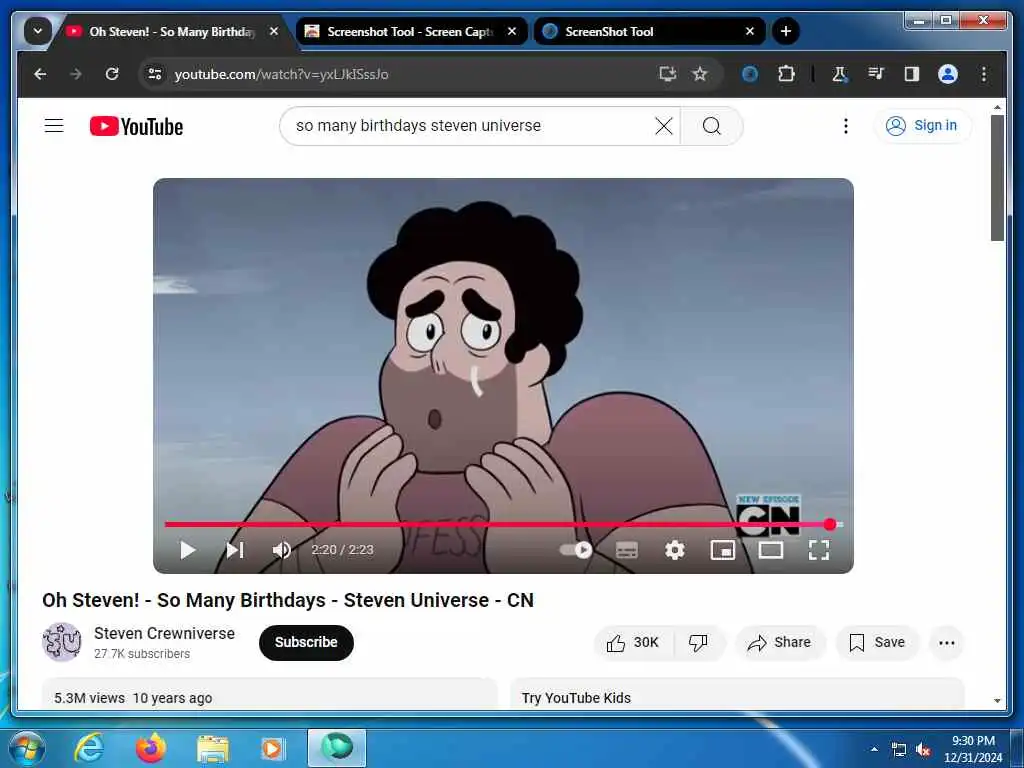The width and height of the screenshot is (1024, 768).
Task: Open Chrome Labs flask icon
Action: click(840, 74)
